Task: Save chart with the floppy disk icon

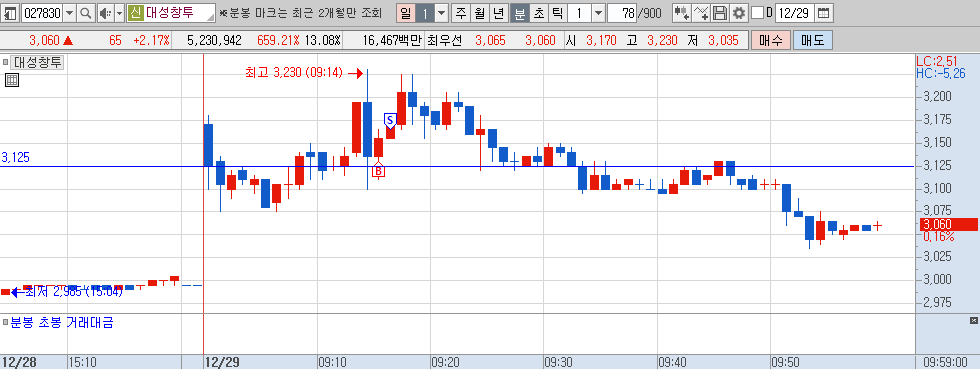Action: pyautogui.click(x=720, y=13)
